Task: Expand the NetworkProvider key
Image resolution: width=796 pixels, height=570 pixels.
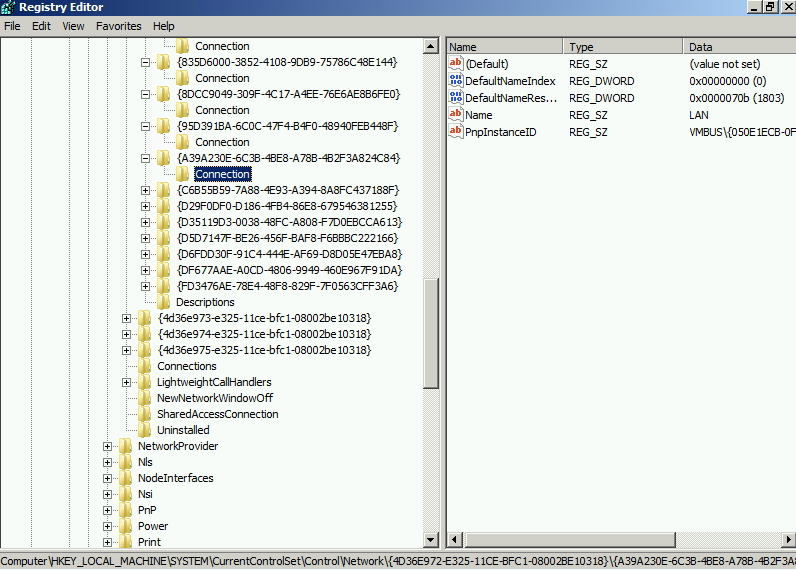Action: (x=107, y=447)
